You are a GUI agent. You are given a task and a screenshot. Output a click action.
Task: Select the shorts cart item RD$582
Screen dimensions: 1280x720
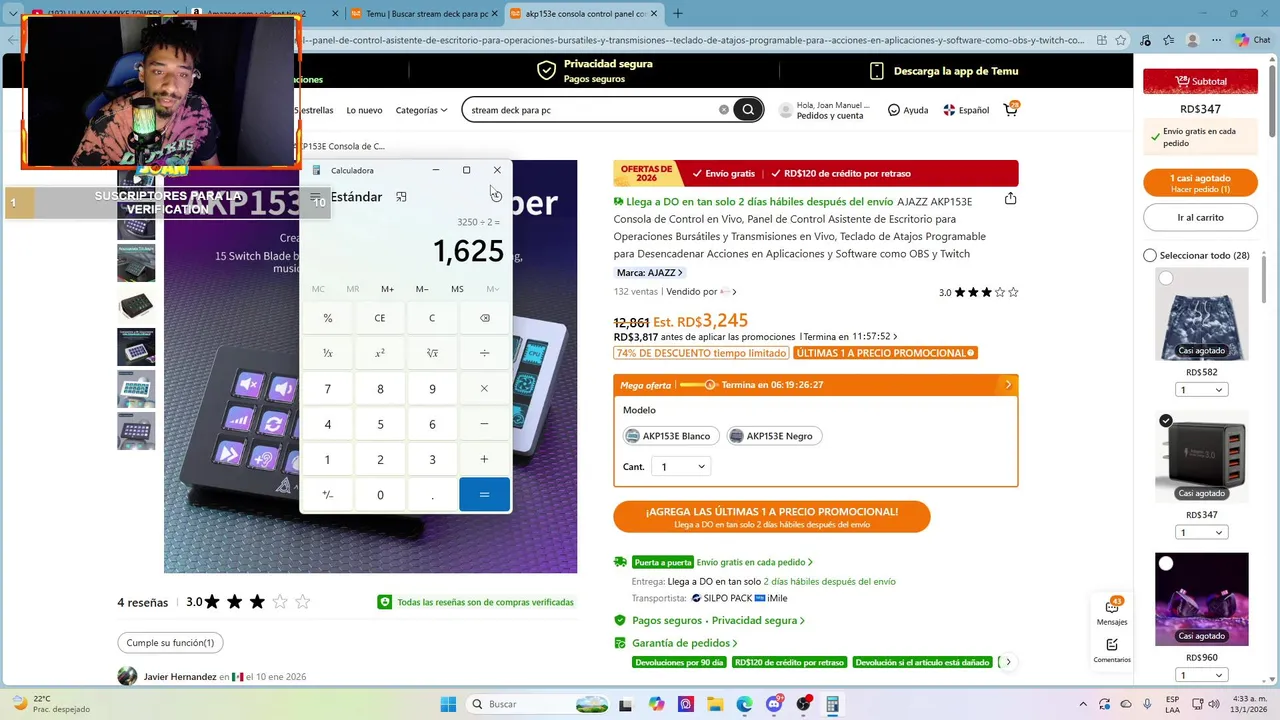tap(1166, 279)
